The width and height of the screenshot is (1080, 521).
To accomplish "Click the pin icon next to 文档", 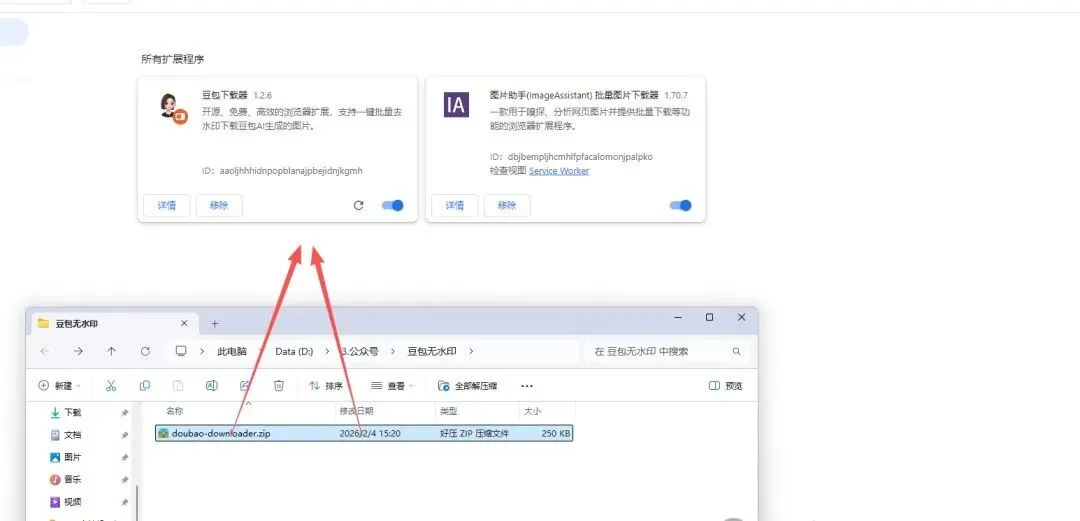I will 125,436.
